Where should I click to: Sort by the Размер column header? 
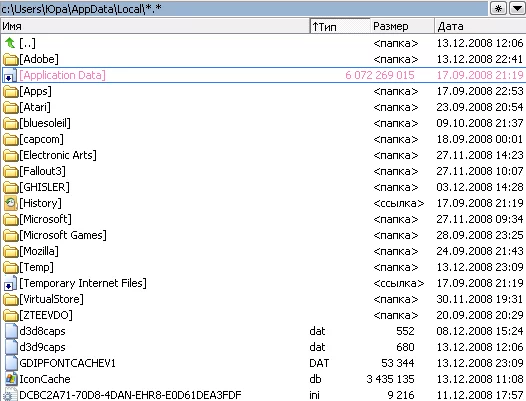pos(402,26)
